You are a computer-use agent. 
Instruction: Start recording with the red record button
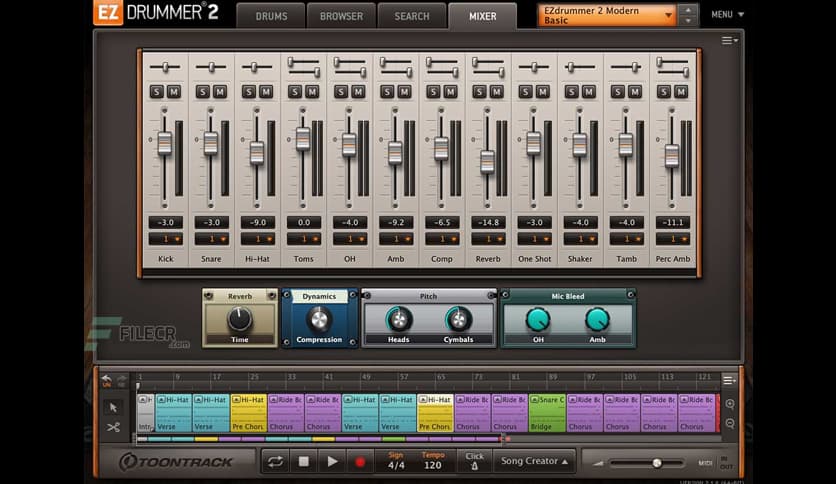pyautogui.click(x=360, y=462)
